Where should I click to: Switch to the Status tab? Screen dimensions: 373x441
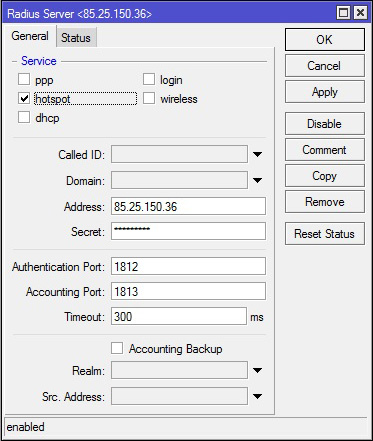76,38
